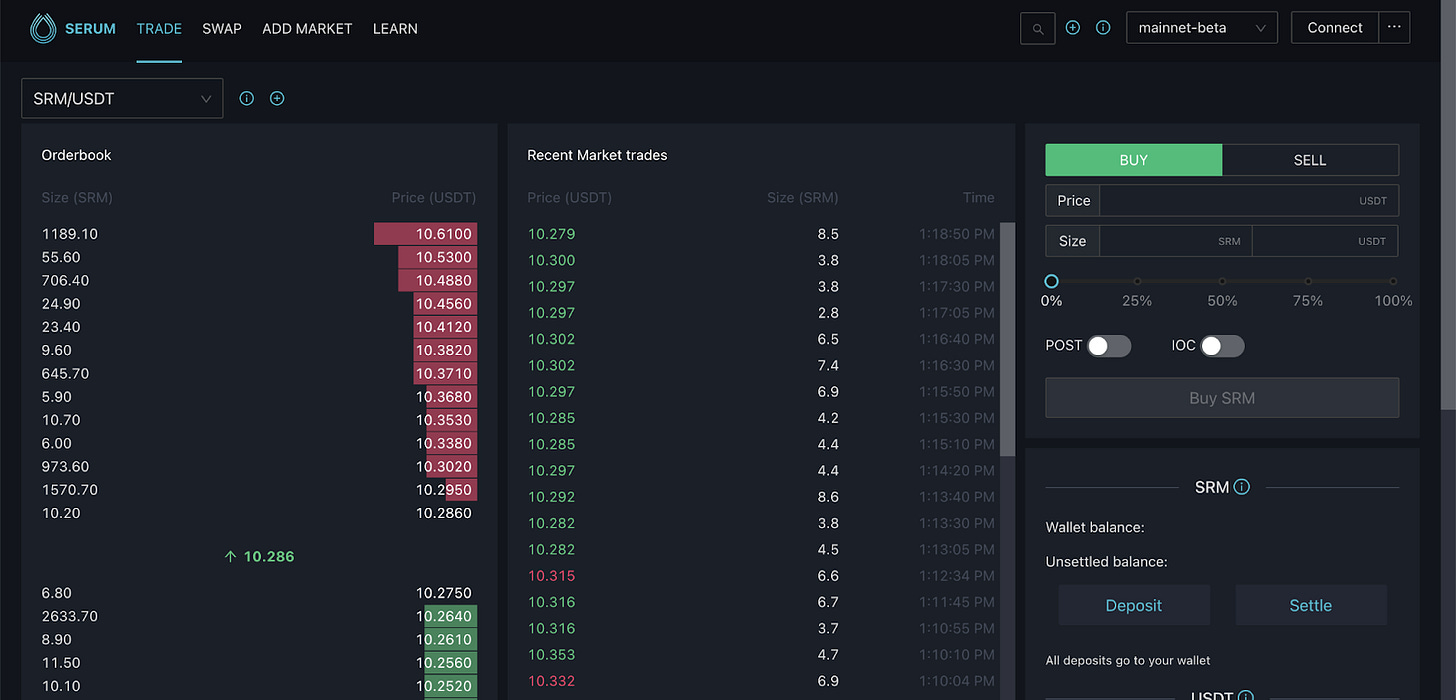The image size is (1456, 700).
Task: Click the 10.286 market price indicator
Action: click(259, 556)
